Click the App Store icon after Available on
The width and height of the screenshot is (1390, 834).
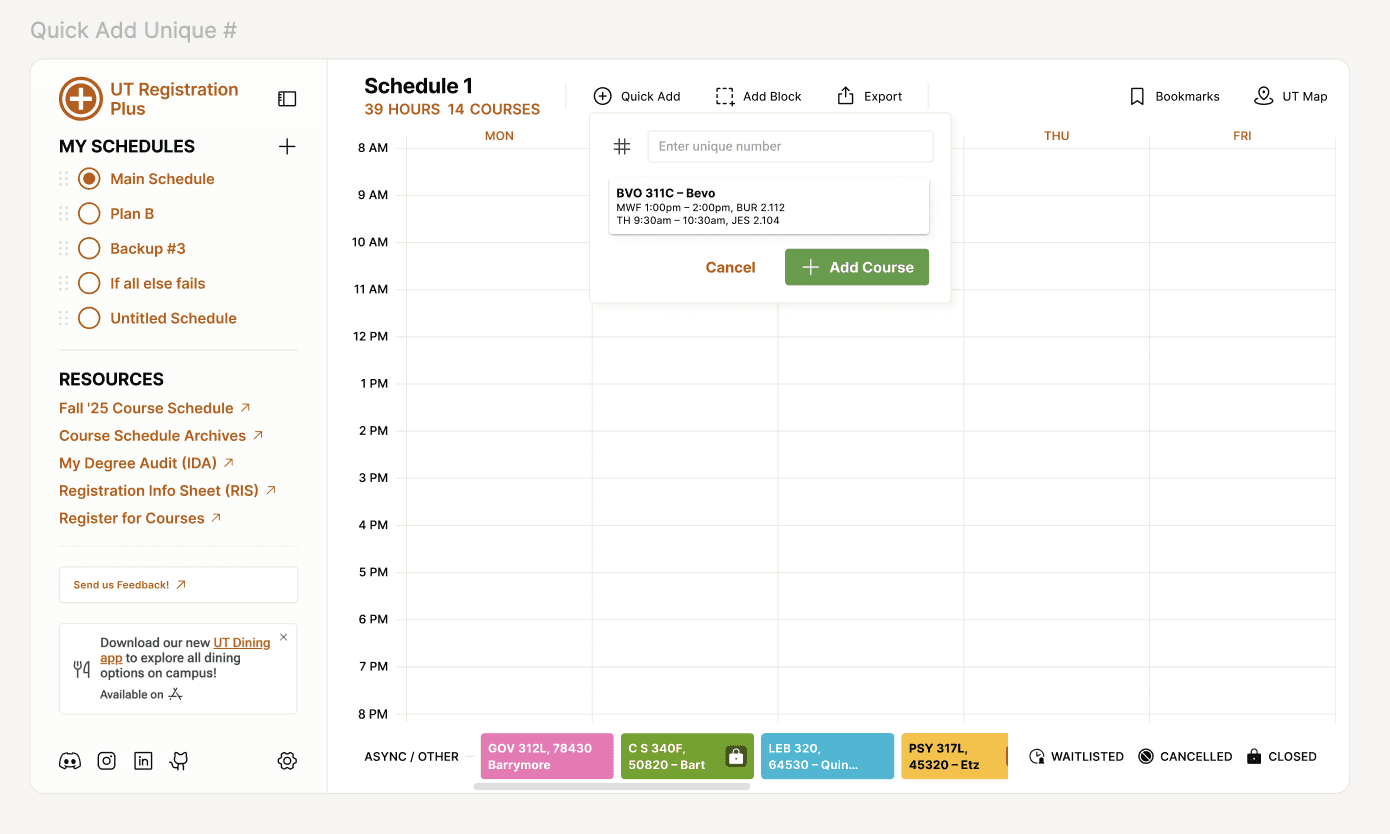coord(175,694)
